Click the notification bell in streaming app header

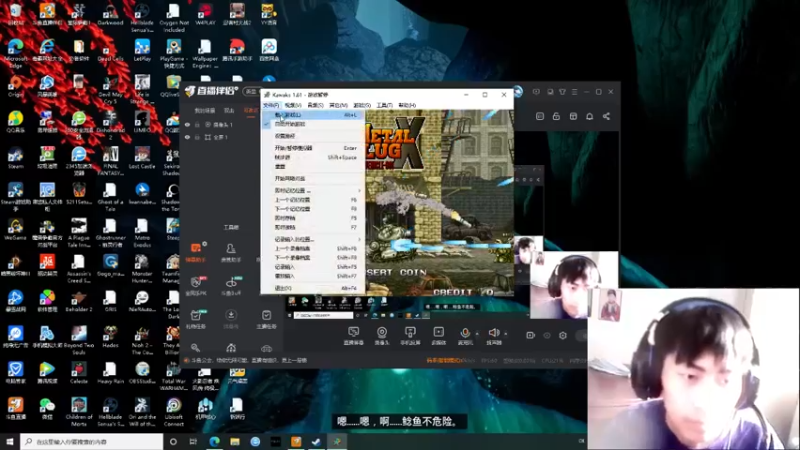tap(589, 116)
